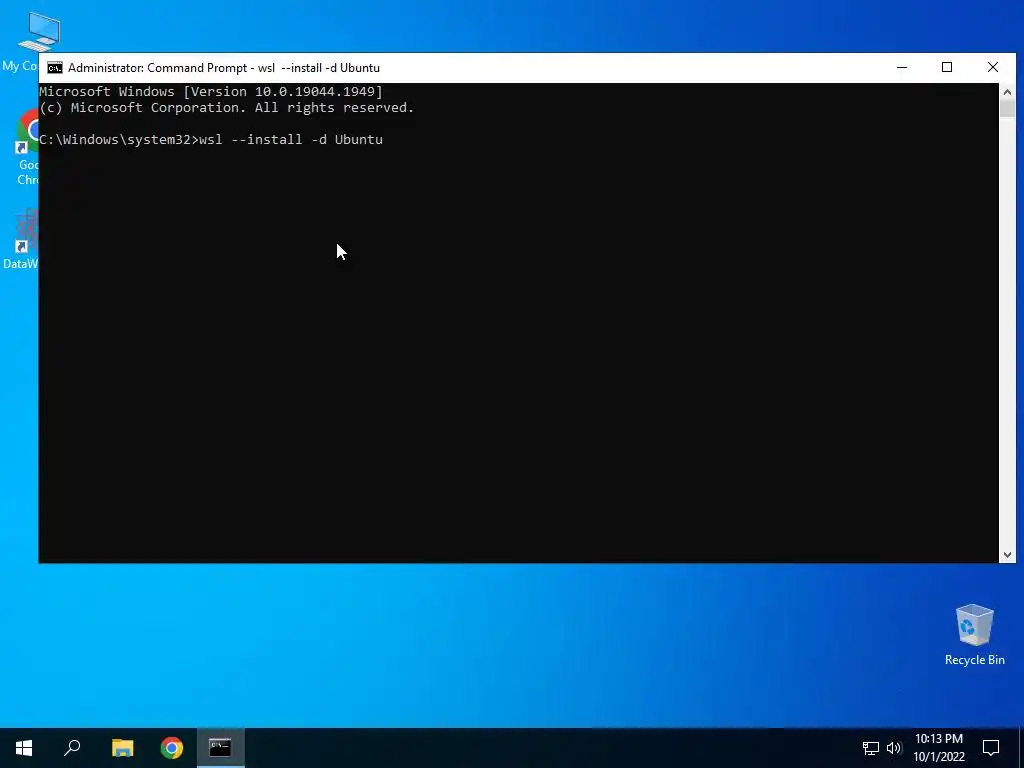Click the scrollbar up arrow in Command Prompt
This screenshot has height=768, width=1024.
(x=1007, y=91)
